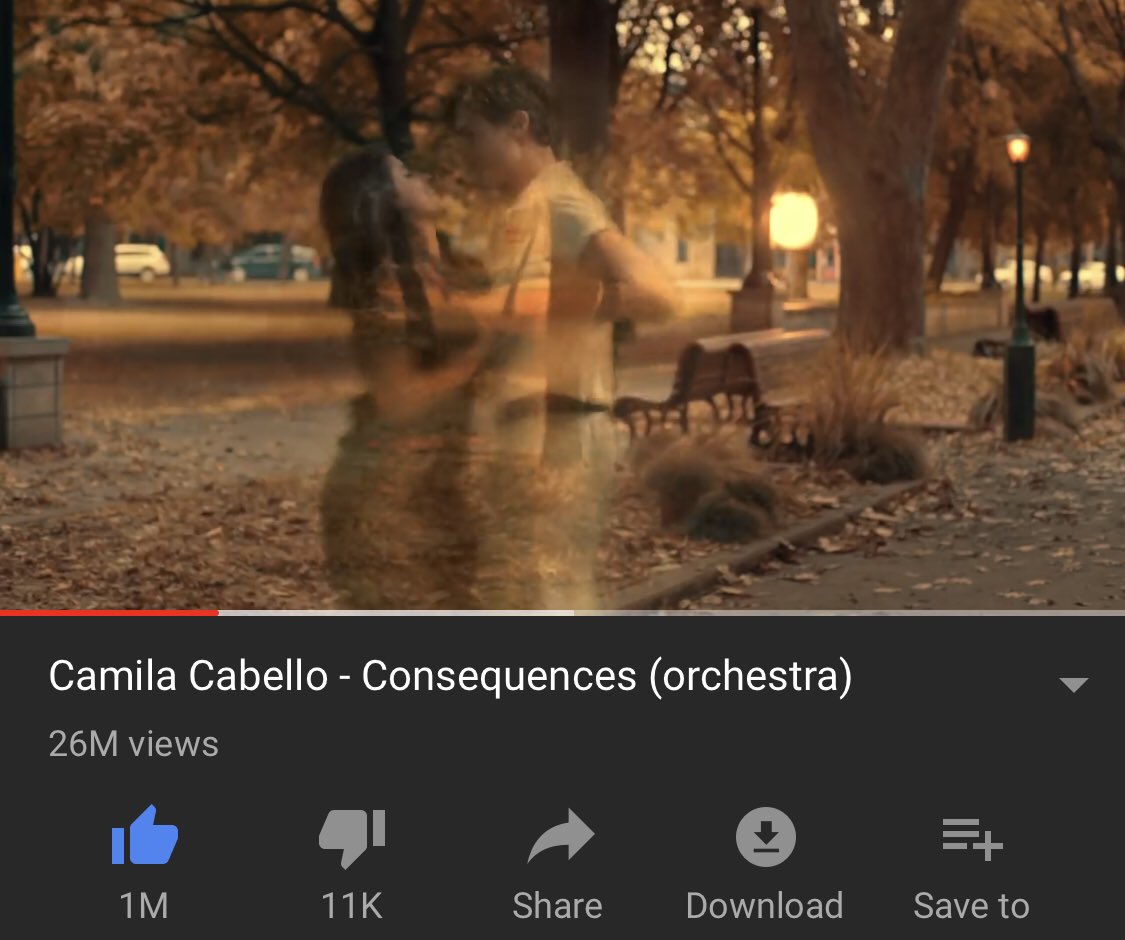The width and height of the screenshot is (1125, 940).
Task: Seek within the red played progress segment
Action: tap(109, 613)
